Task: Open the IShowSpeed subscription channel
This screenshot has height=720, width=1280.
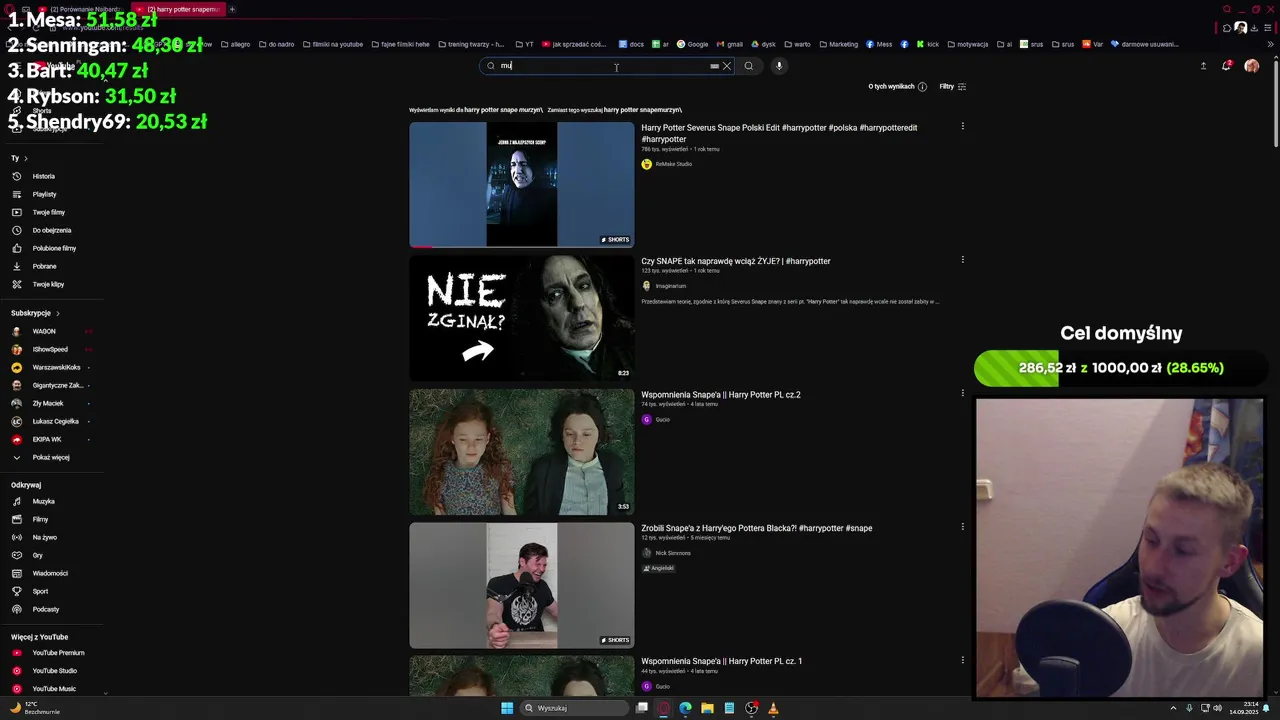Action: [x=50, y=349]
